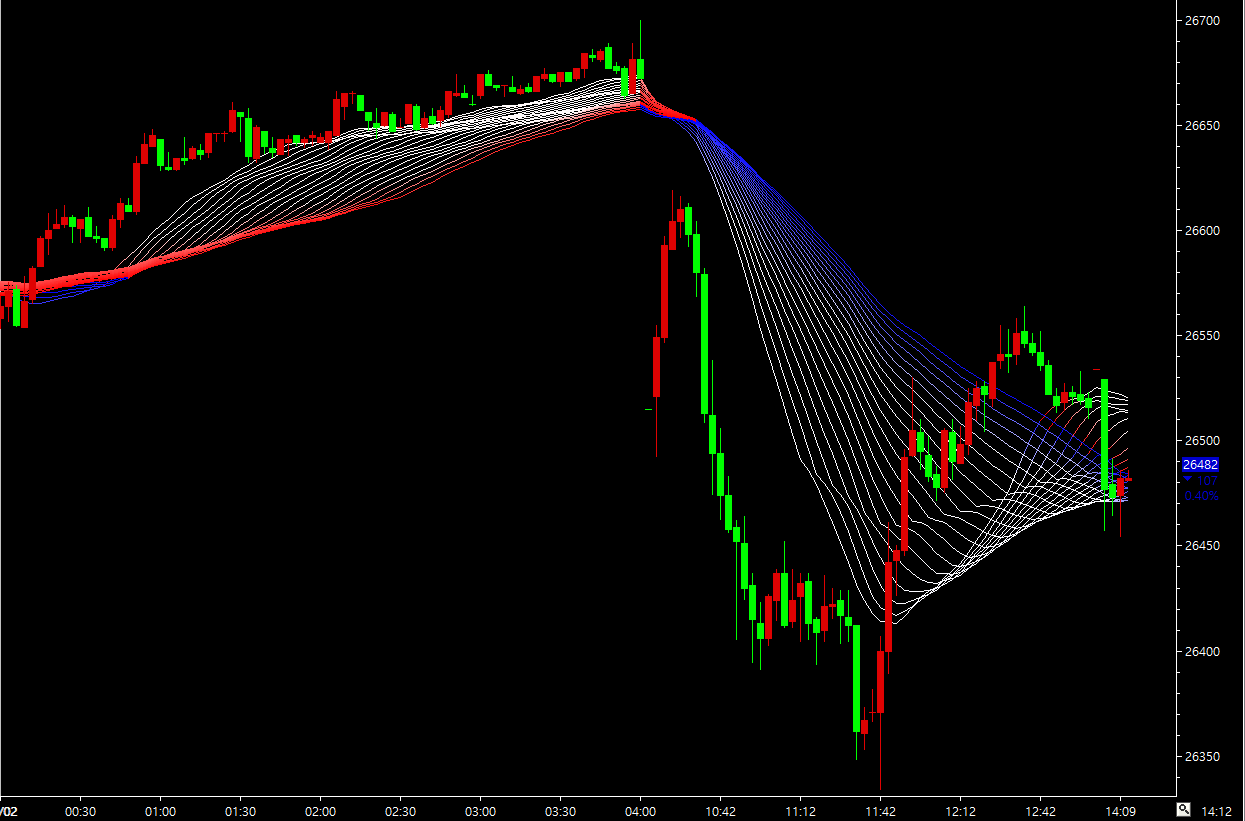This screenshot has width=1245, height=821.
Task: Click the 0.40% percent change label
Action: [x=1201, y=495]
